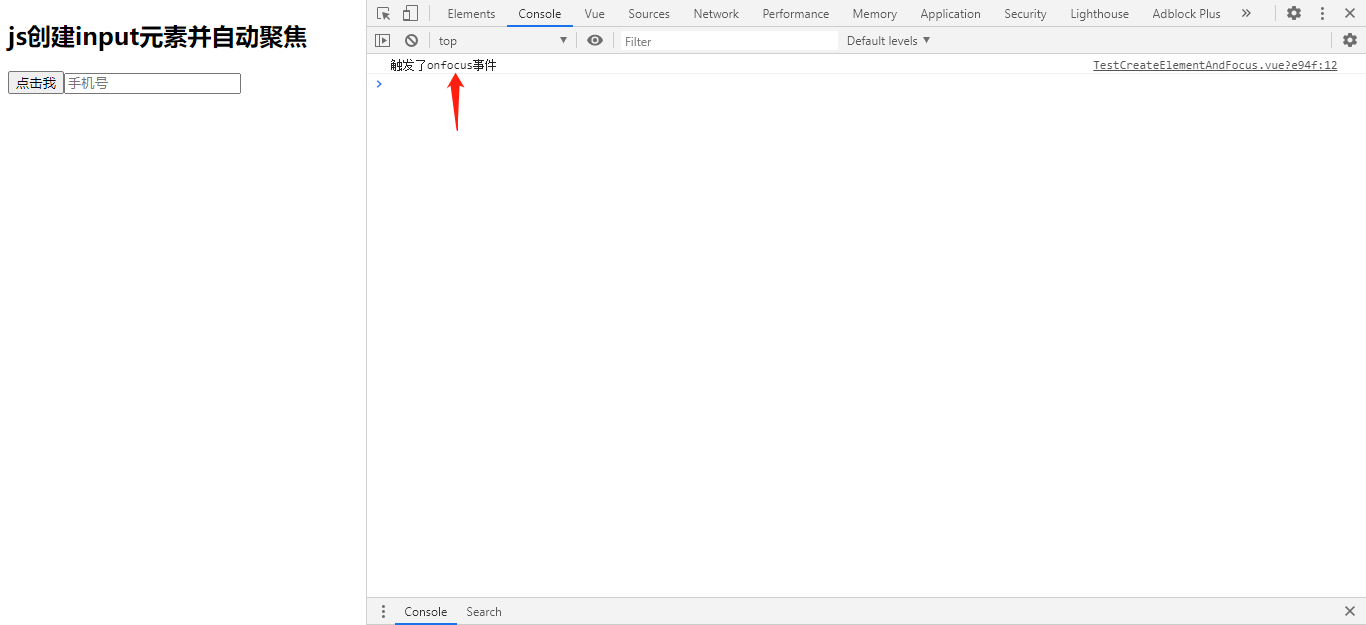
Task: Open console settings gear beside Default levels
Action: (x=1350, y=40)
